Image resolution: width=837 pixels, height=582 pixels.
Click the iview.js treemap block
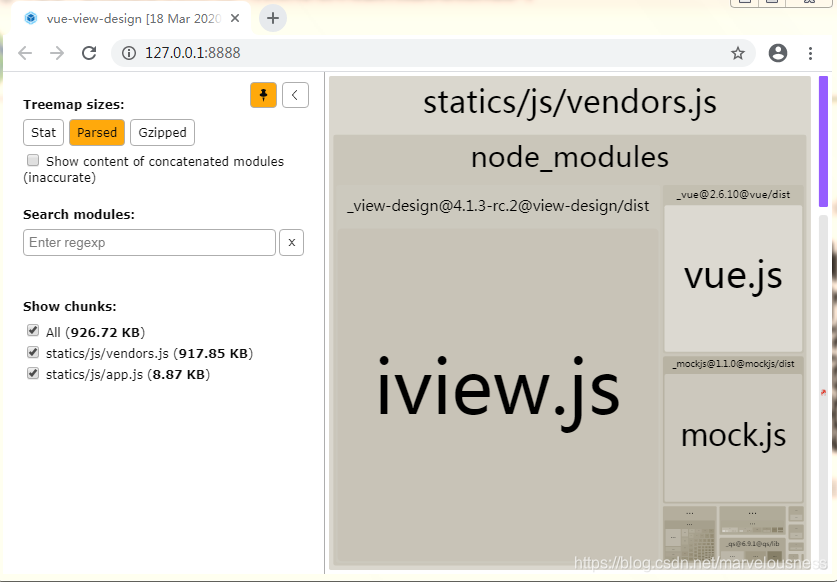[x=498, y=394]
